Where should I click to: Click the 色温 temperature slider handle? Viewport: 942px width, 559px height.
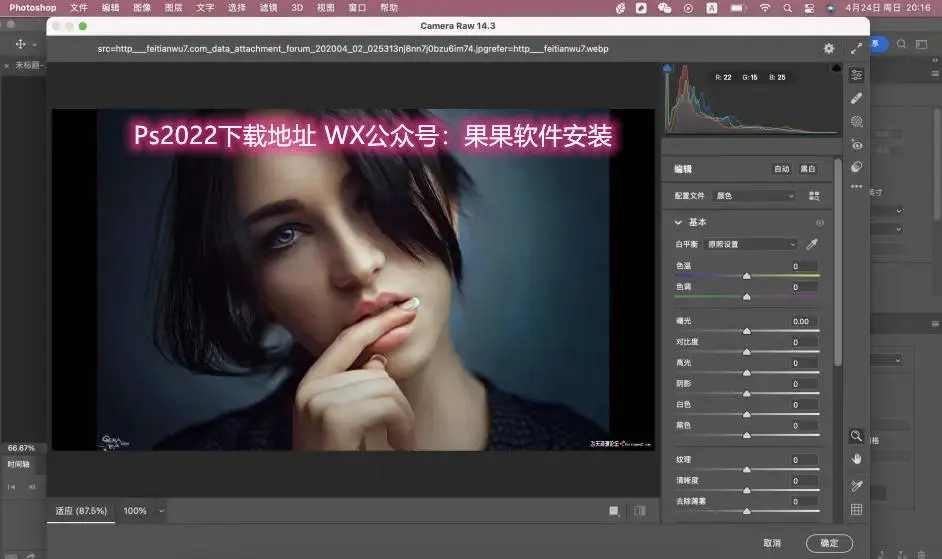[747, 276]
